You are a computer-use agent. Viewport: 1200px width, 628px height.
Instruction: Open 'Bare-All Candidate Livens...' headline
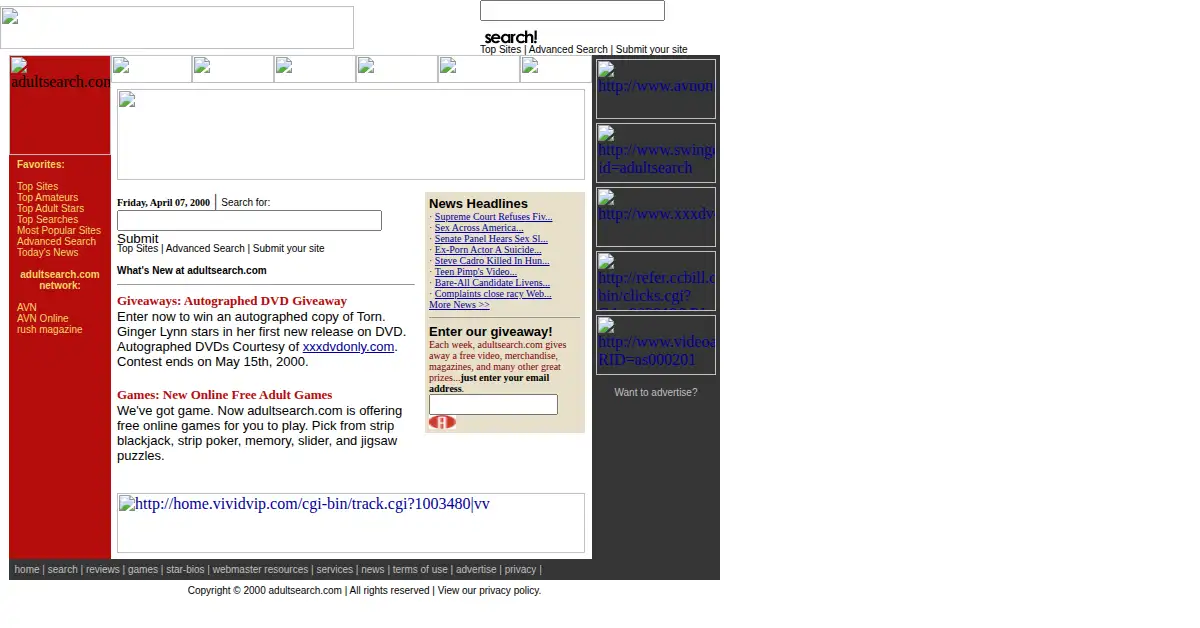492,282
